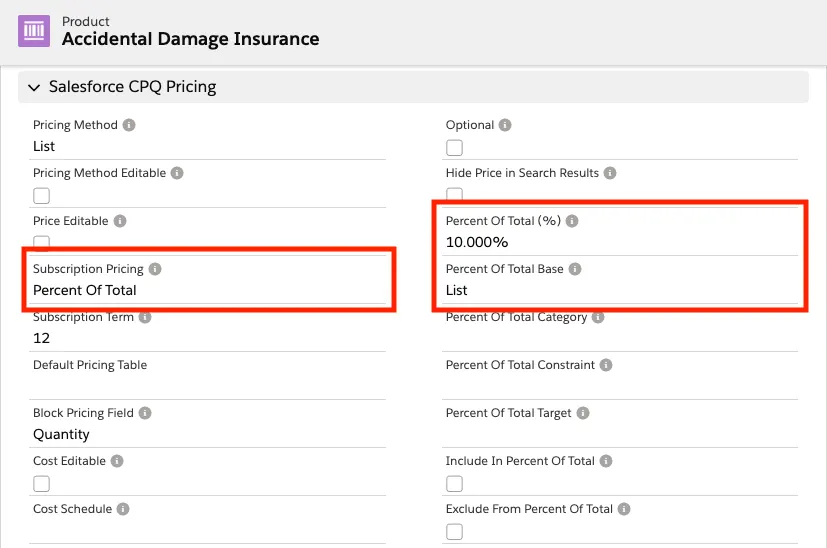Open info tooltip next to Pricing Method
The width and height of the screenshot is (827, 548).
pyautogui.click(x=129, y=125)
